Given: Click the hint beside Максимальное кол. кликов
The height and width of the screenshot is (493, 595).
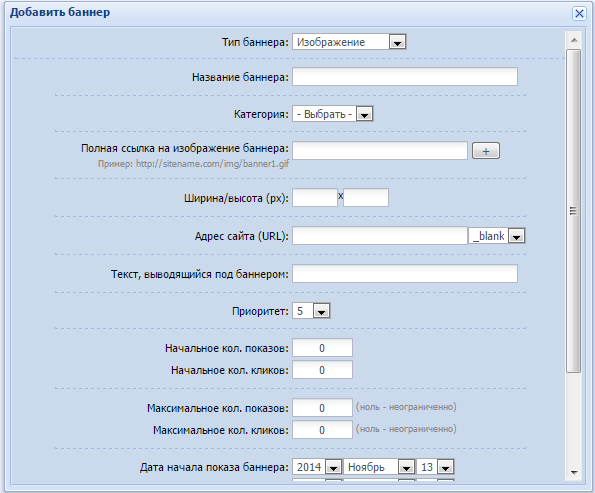Looking at the screenshot, I should tap(406, 429).
